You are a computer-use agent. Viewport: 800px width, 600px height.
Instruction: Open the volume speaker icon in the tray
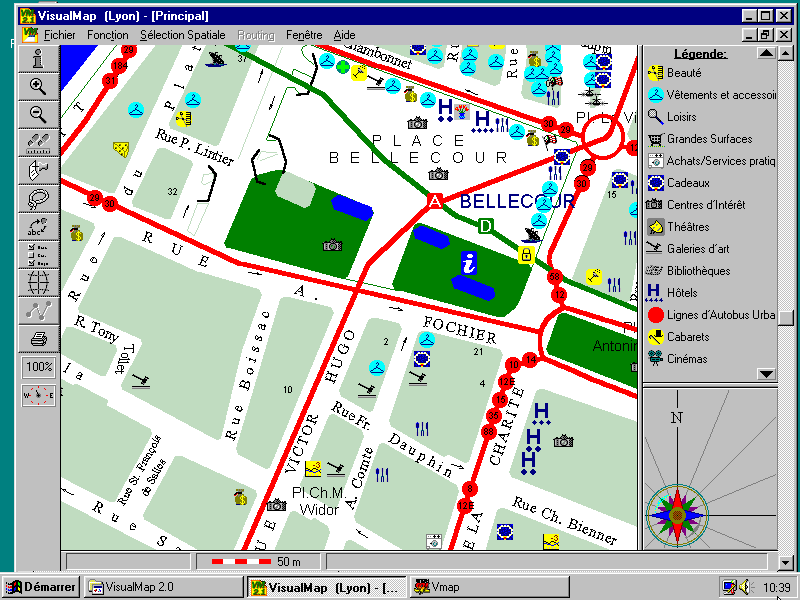tap(746, 587)
